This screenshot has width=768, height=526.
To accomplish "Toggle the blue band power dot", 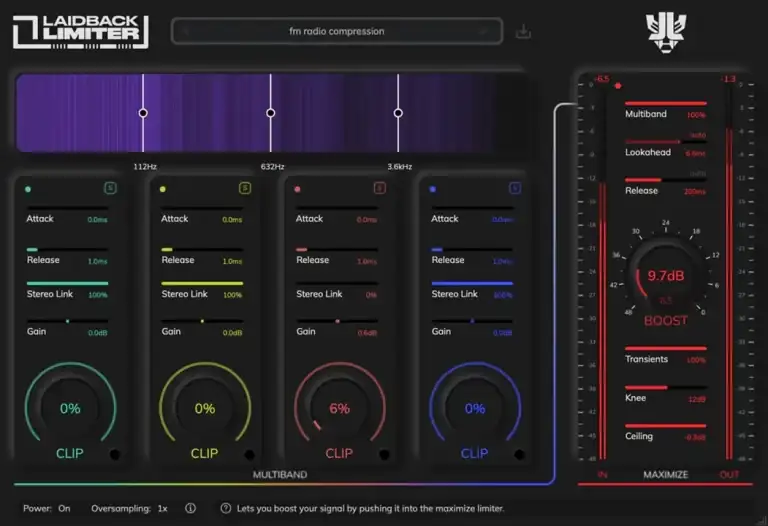I will coord(432,189).
